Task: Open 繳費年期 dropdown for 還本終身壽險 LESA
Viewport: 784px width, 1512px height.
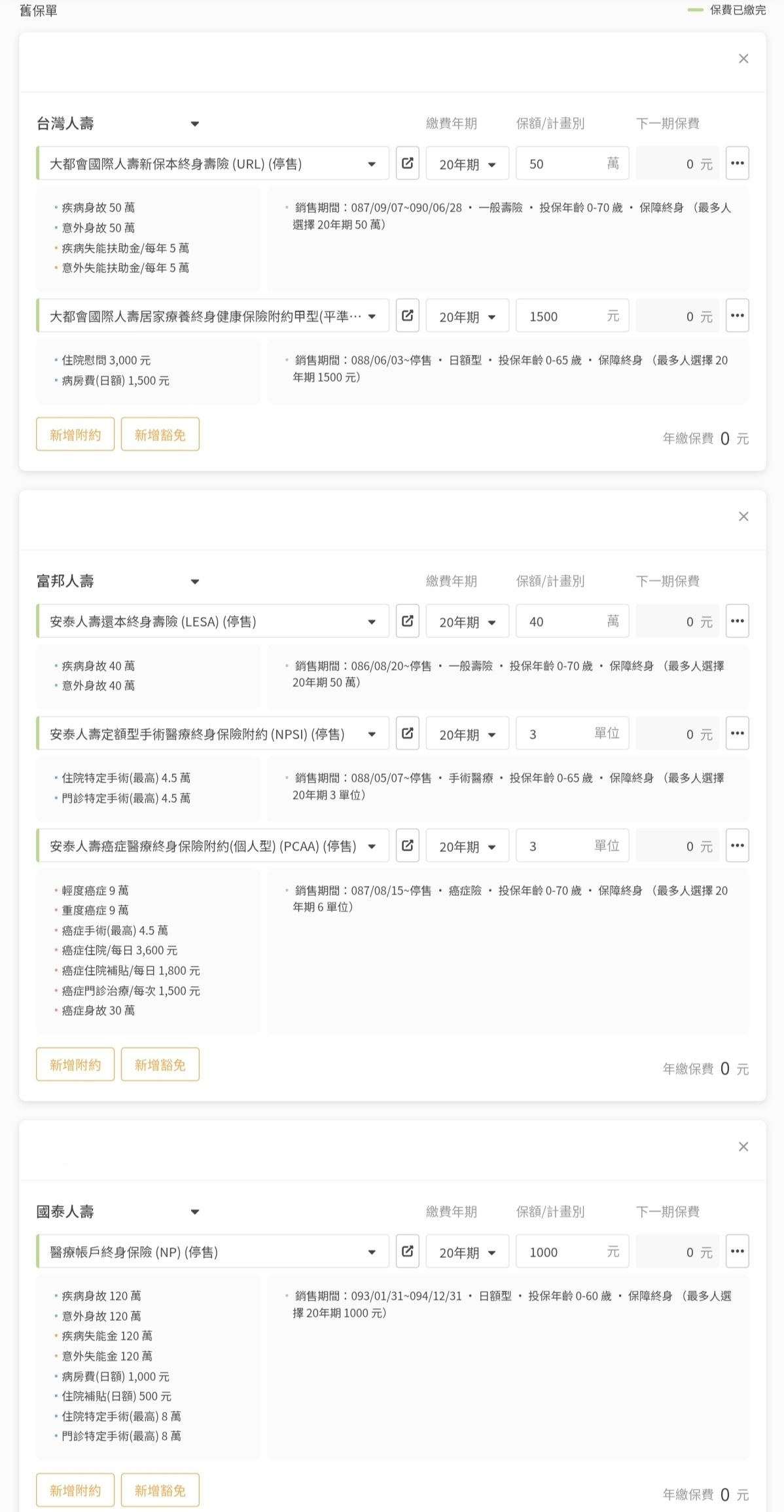Action: [x=467, y=622]
